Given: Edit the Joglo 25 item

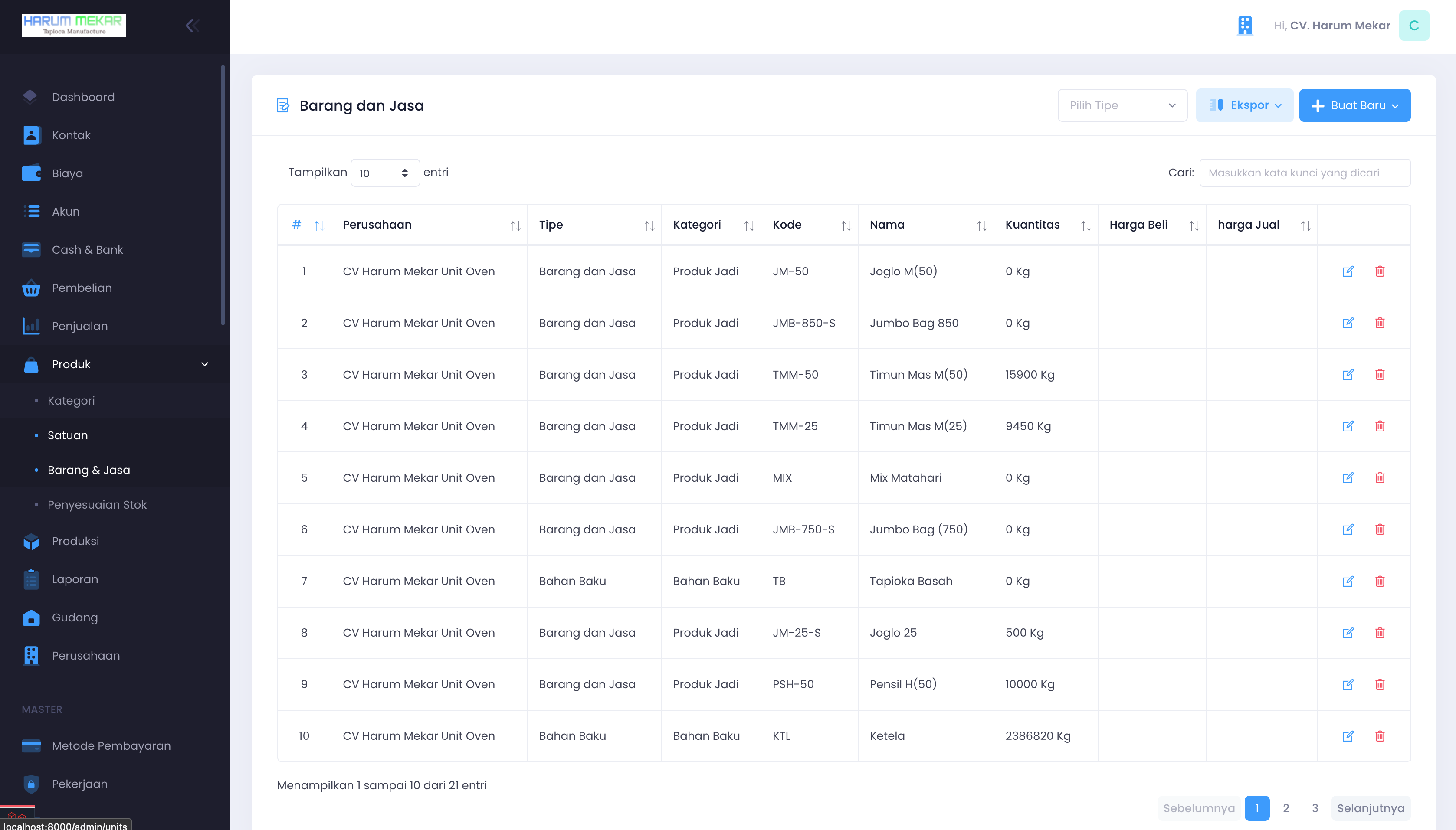Looking at the screenshot, I should 1348,633.
